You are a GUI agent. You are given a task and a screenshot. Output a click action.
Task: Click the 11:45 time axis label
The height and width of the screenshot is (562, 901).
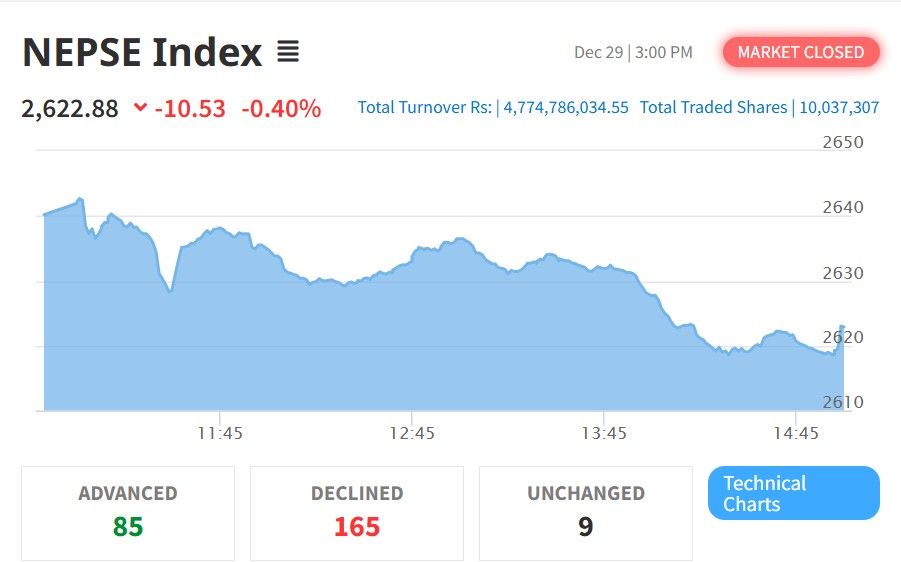coord(220,433)
